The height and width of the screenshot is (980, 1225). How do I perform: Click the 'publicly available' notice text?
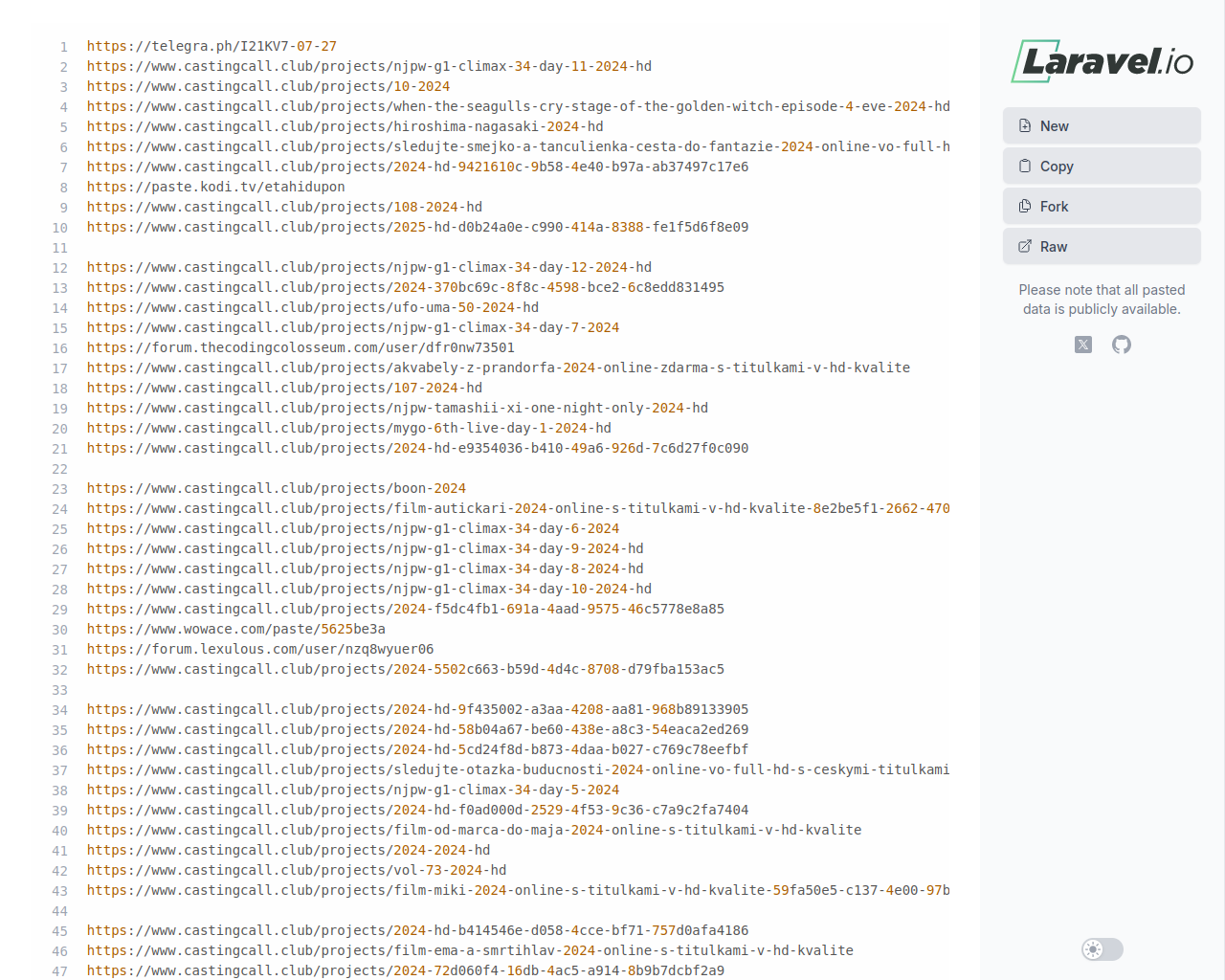[1102, 300]
